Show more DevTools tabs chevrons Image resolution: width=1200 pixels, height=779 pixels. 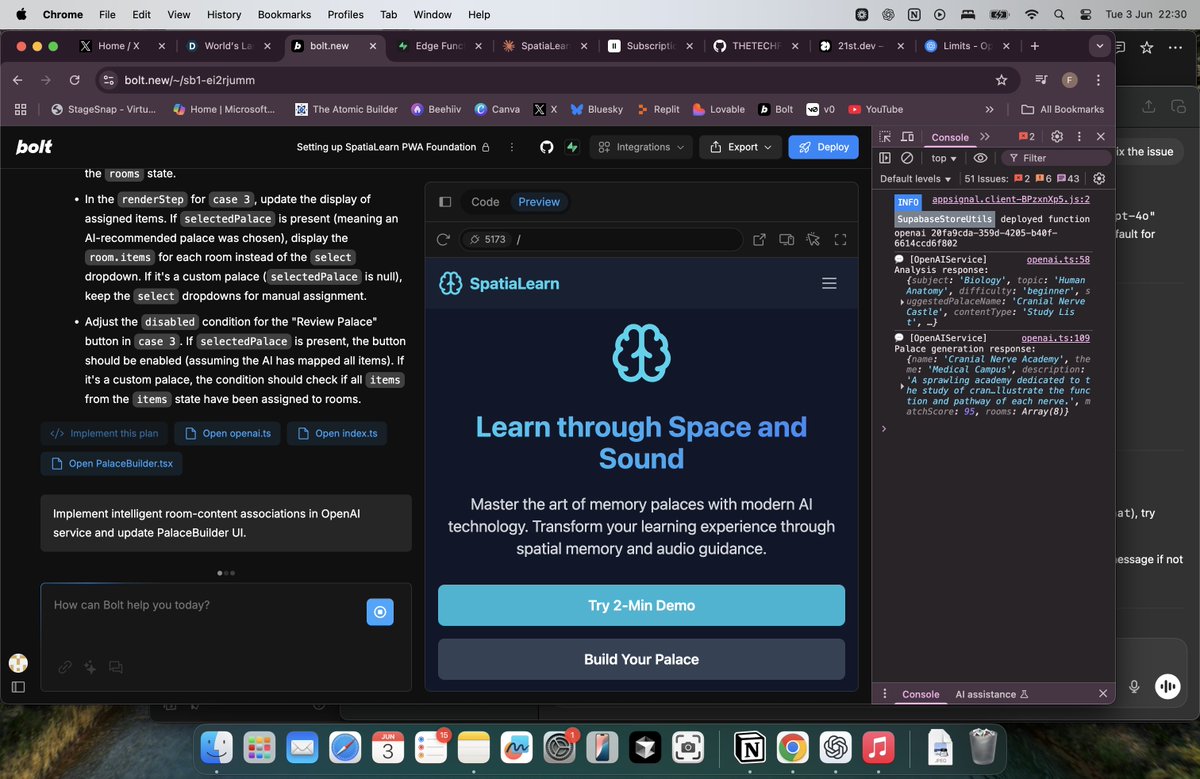point(985,137)
